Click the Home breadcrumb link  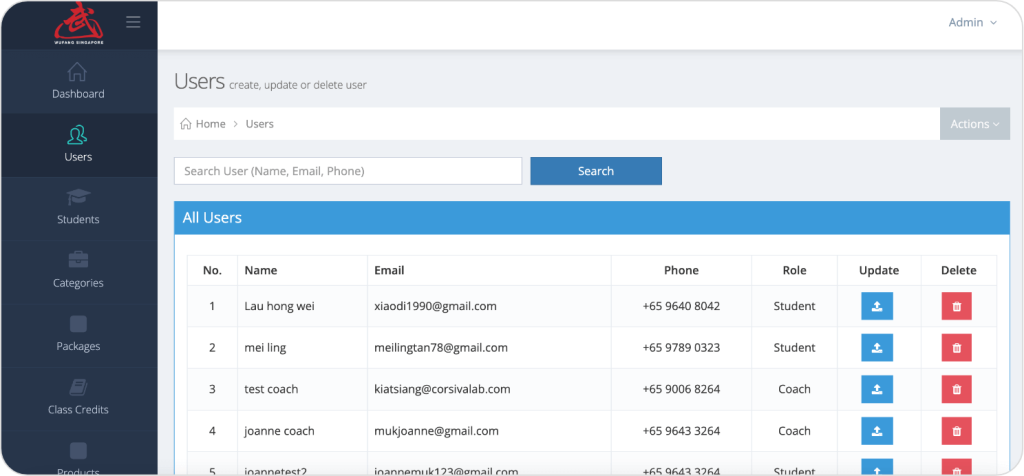[x=203, y=124]
